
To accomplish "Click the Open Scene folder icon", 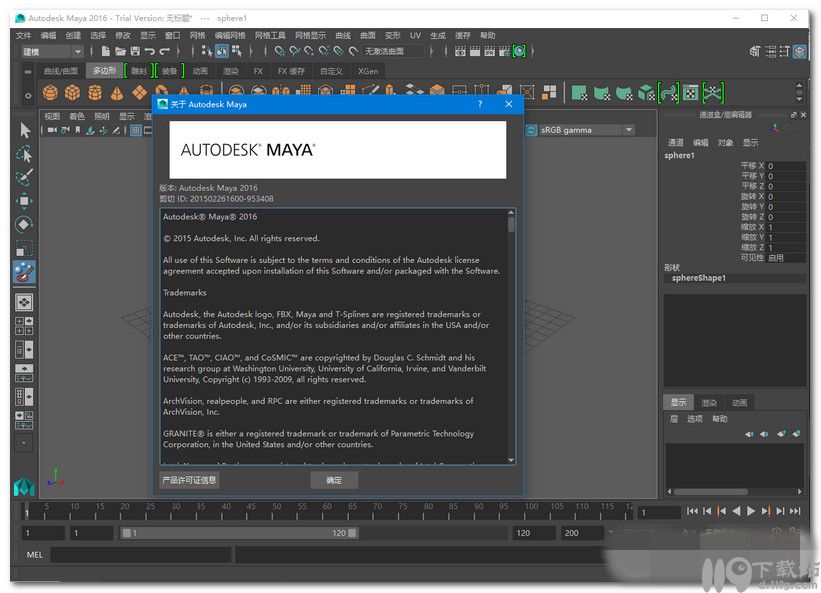I will pos(120,51).
